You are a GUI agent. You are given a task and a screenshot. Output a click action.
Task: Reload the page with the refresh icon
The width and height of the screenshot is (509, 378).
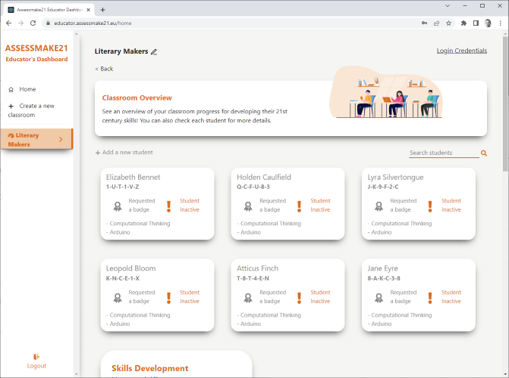pos(33,23)
